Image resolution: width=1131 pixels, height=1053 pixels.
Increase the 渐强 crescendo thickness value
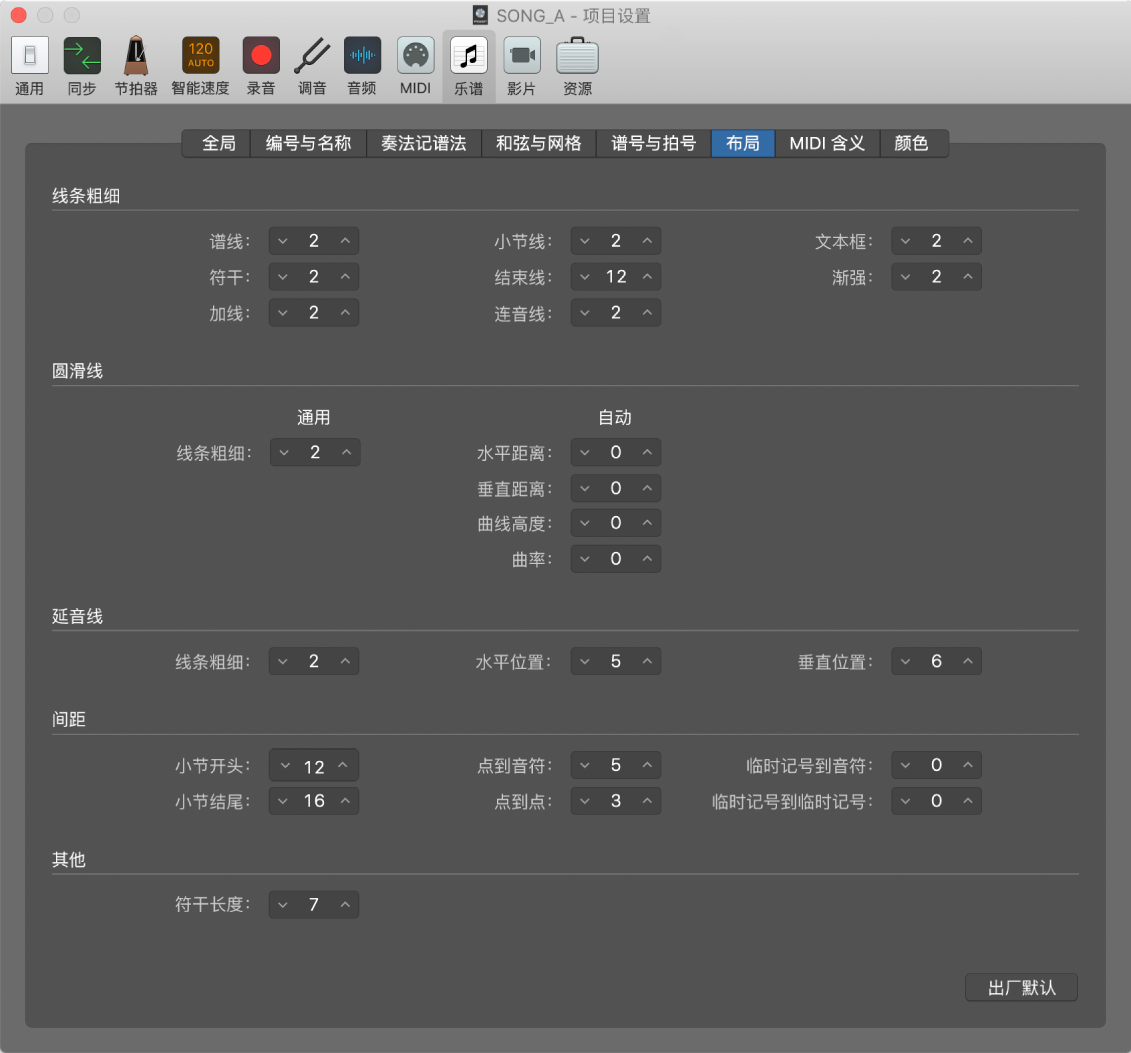point(968,277)
